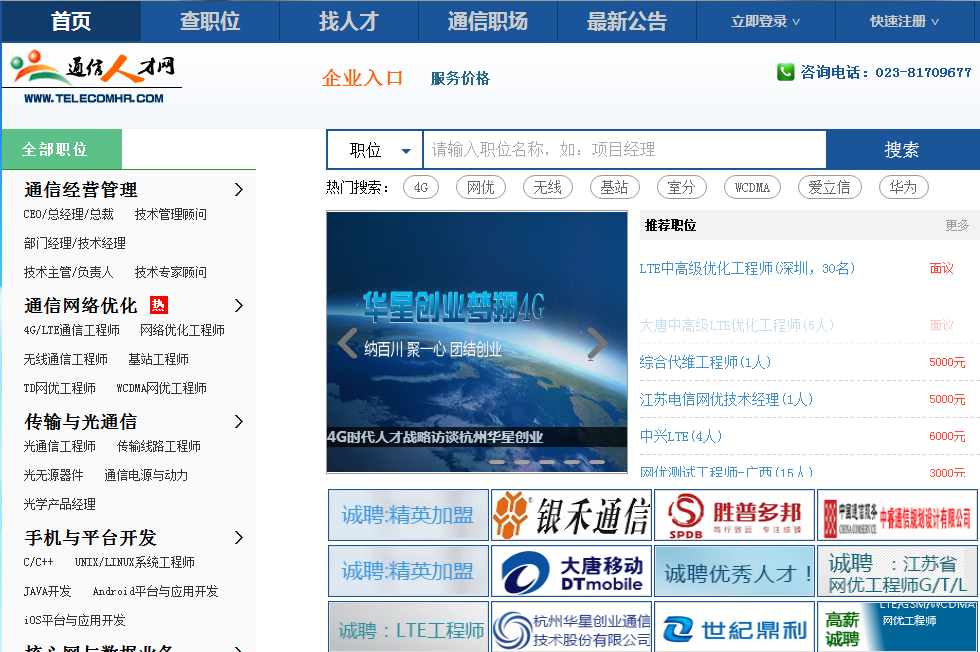Click the WCDMA hot search tag

[x=752, y=187]
